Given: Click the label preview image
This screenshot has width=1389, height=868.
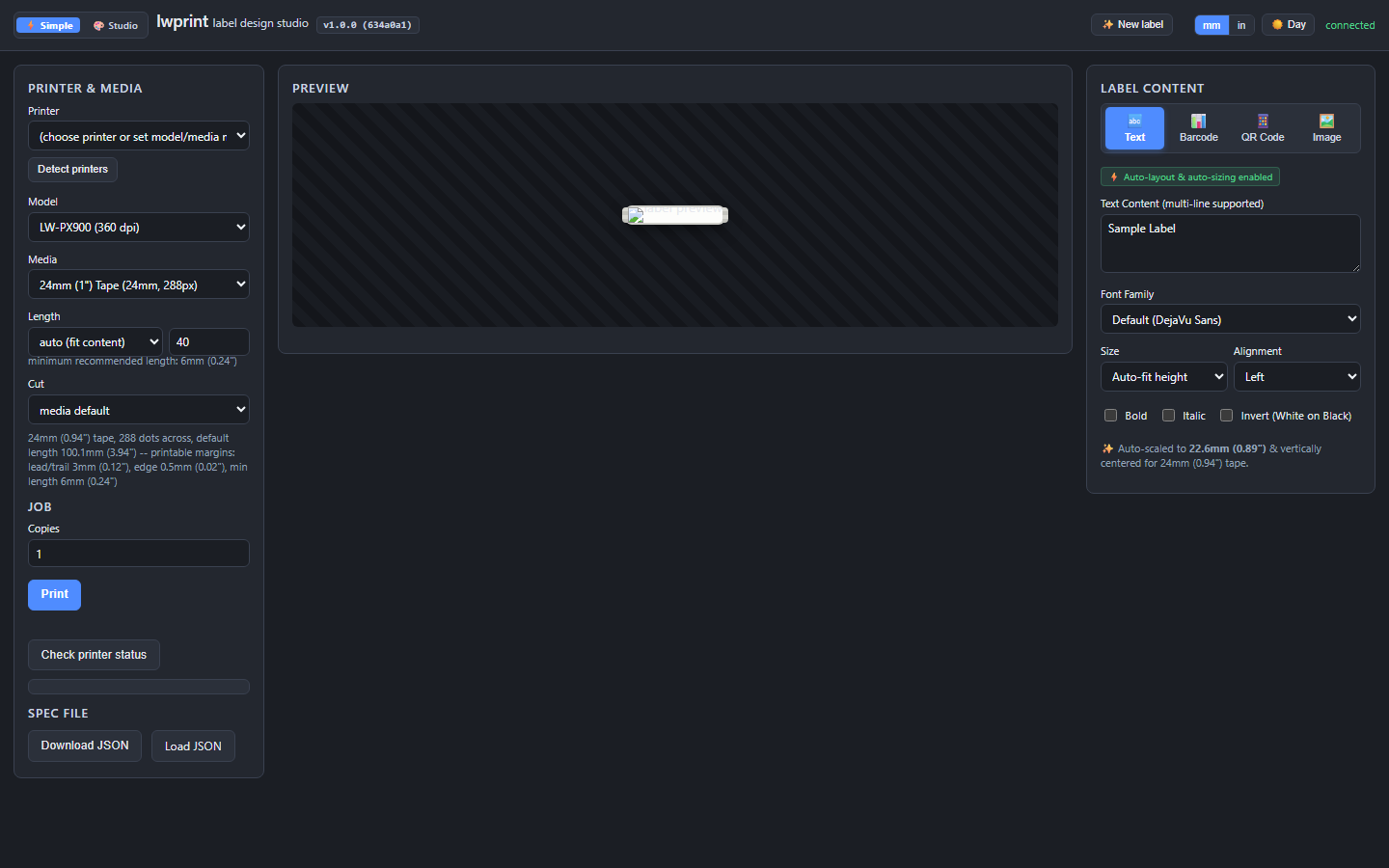Looking at the screenshot, I should [x=675, y=215].
